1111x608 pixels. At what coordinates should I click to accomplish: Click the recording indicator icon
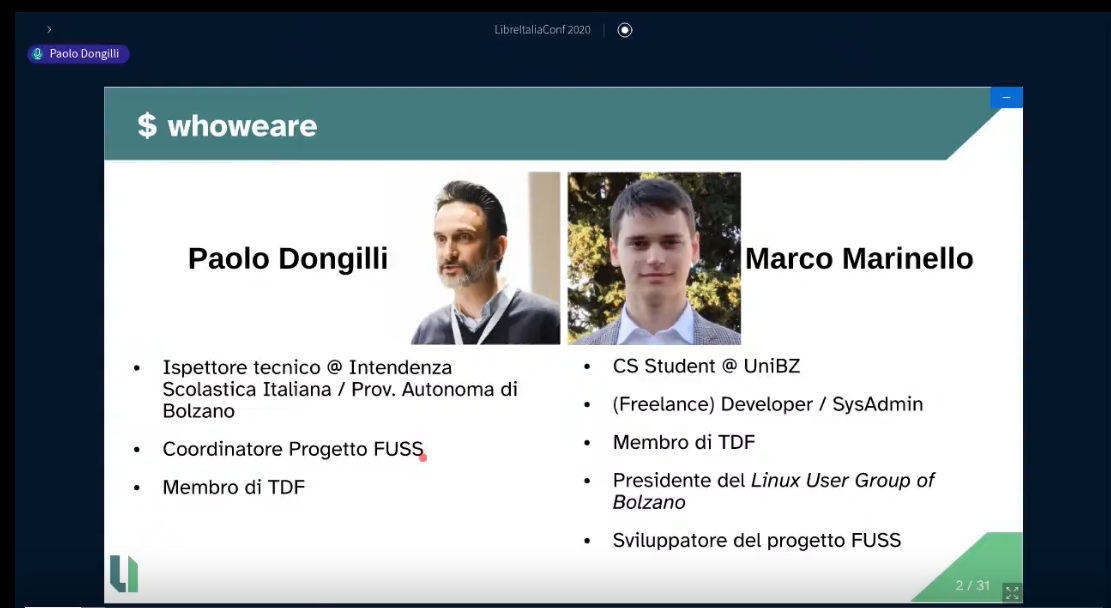point(625,30)
